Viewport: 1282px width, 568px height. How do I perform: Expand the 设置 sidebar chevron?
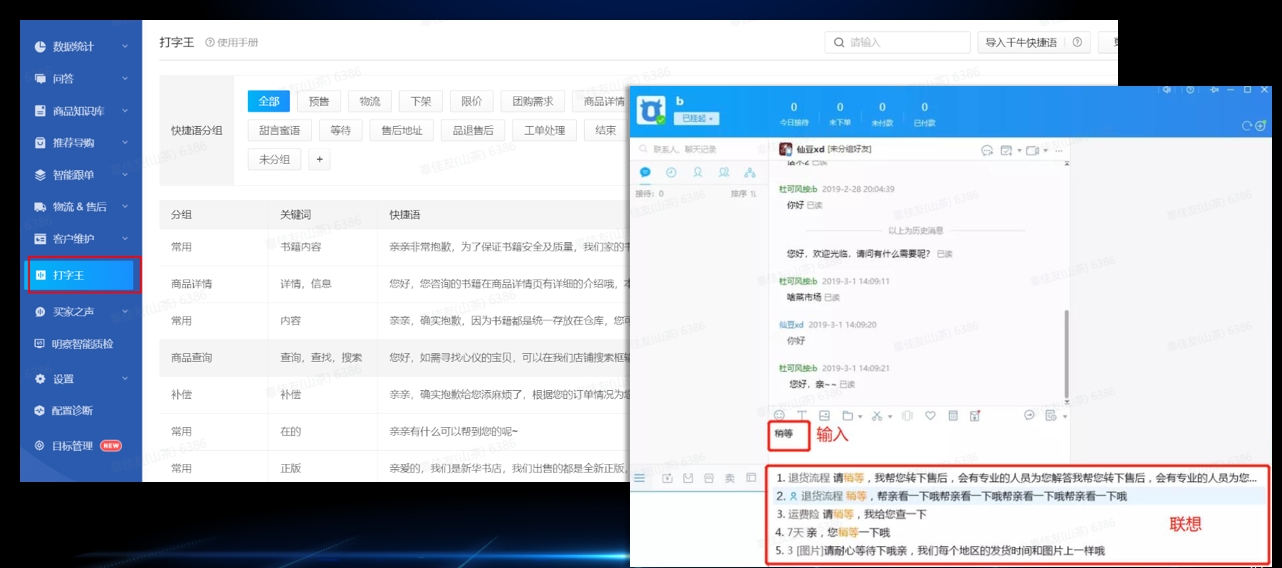point(125,378)
